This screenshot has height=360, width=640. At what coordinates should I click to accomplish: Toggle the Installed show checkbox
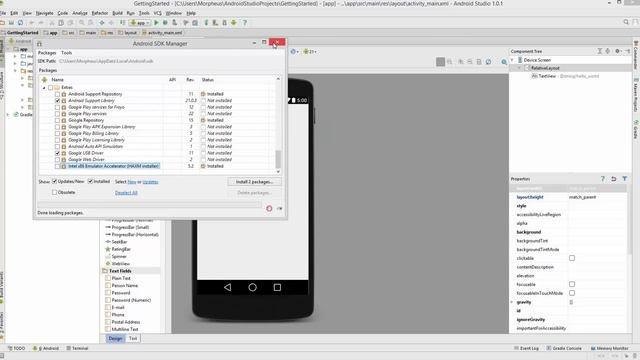(x=91, y=181)
